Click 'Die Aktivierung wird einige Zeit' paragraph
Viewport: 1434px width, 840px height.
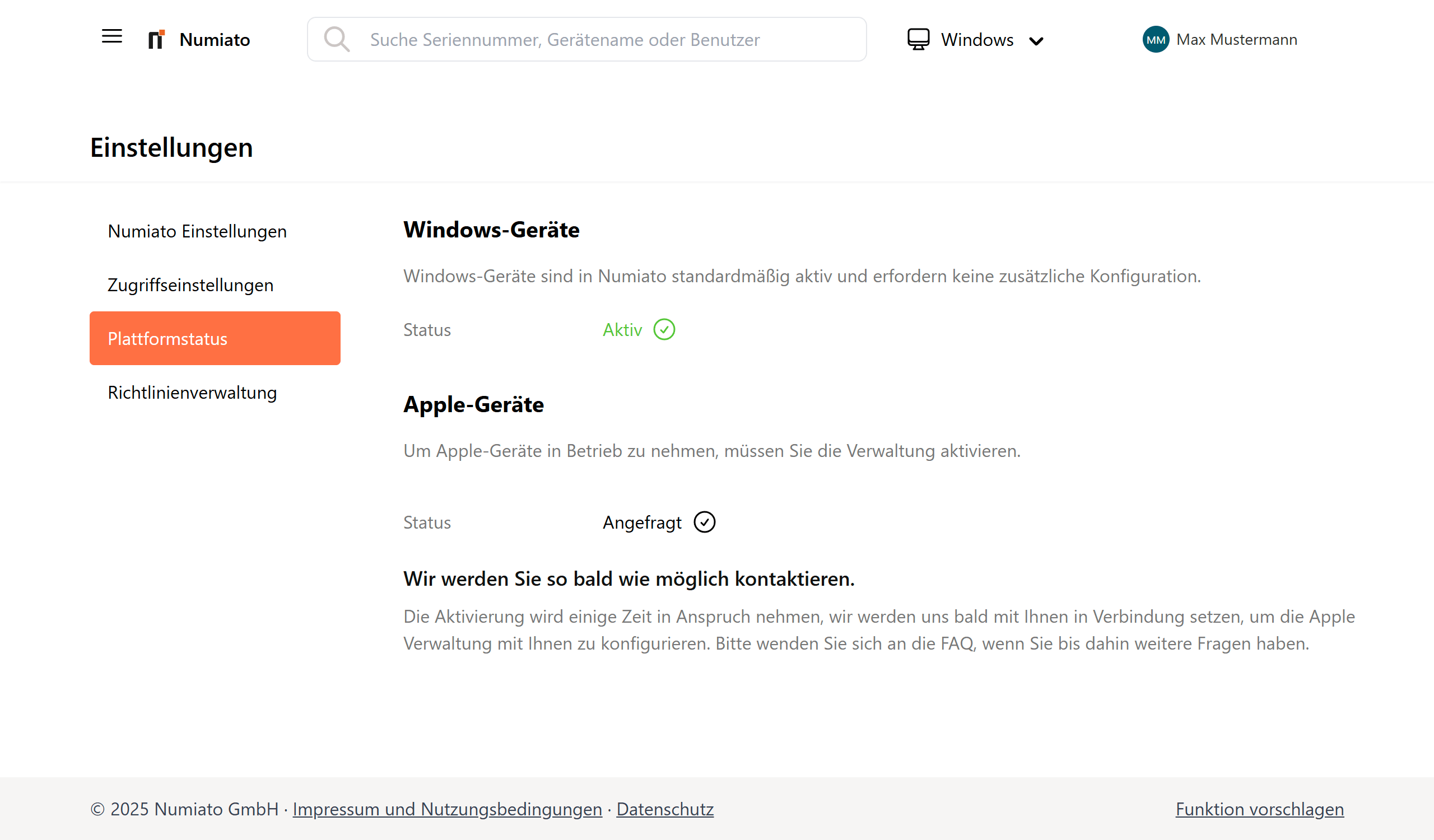coord(879,629)
